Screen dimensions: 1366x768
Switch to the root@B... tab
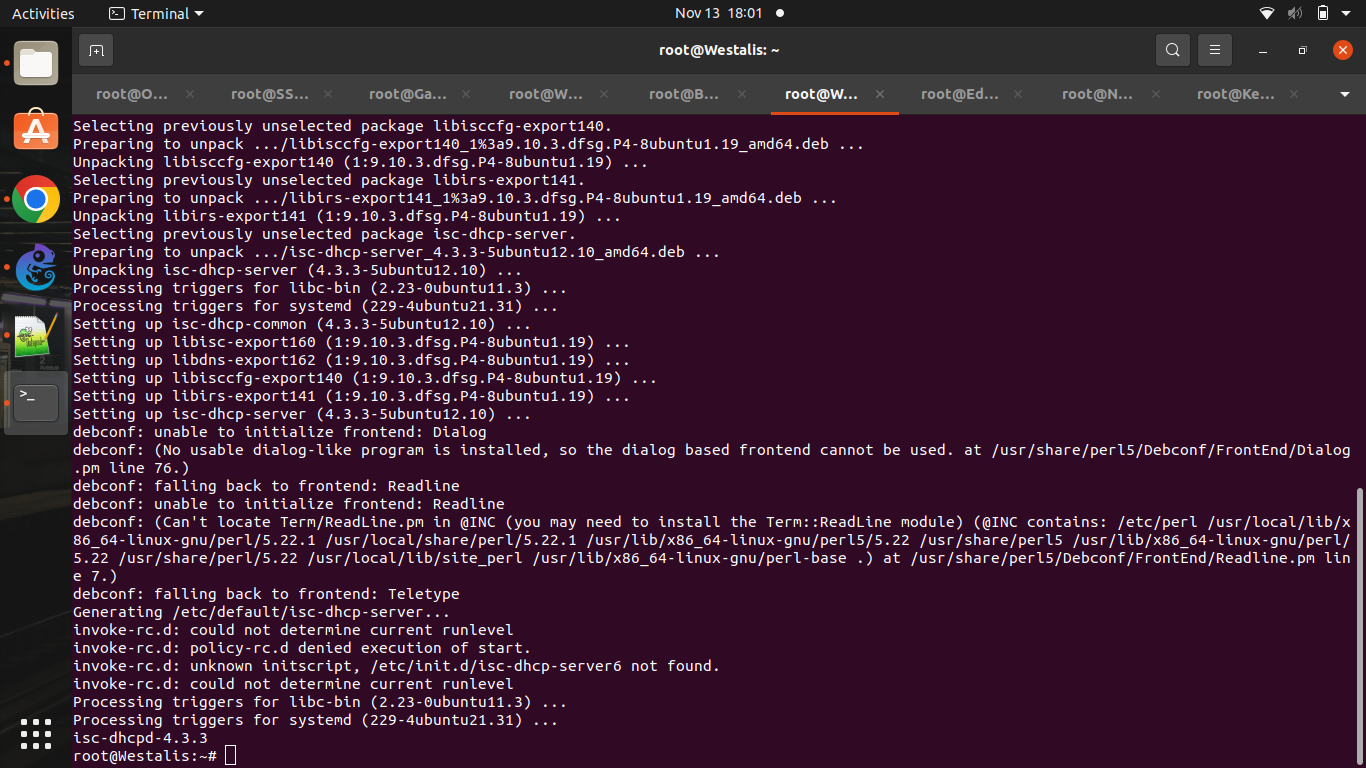685,94
